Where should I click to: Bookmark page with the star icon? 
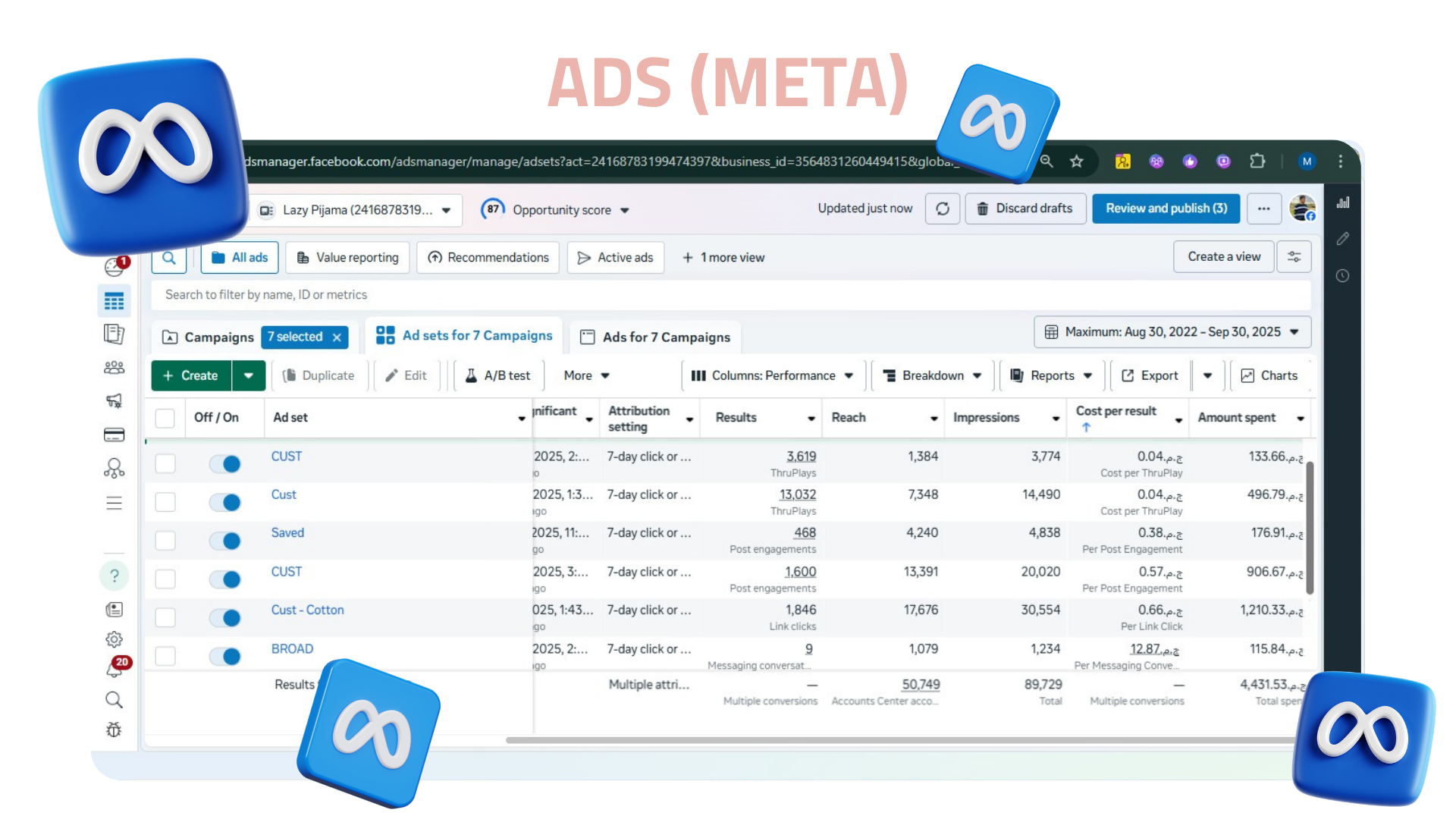[x=1076, y=162]
